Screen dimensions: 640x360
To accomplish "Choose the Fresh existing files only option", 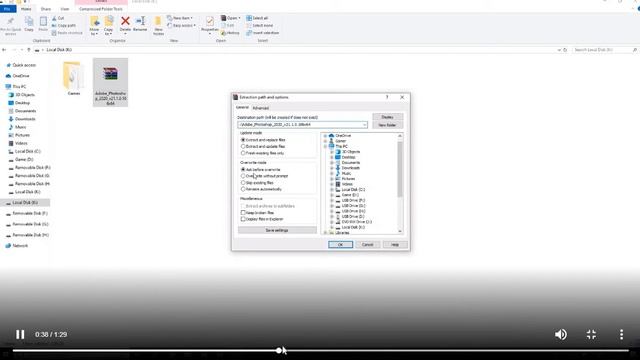I will coord(243,153).
